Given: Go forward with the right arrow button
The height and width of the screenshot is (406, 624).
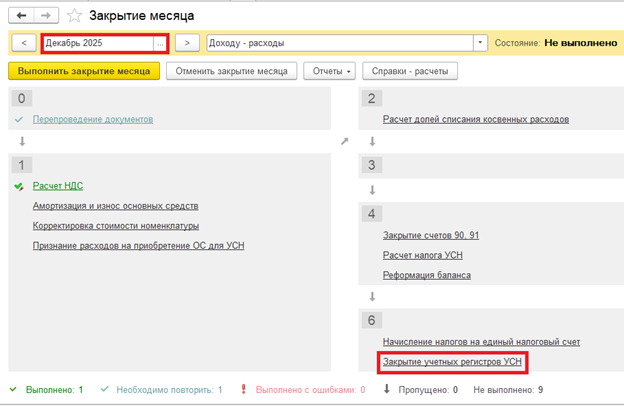Looking at the screenshot, I should tap(46, 16).
